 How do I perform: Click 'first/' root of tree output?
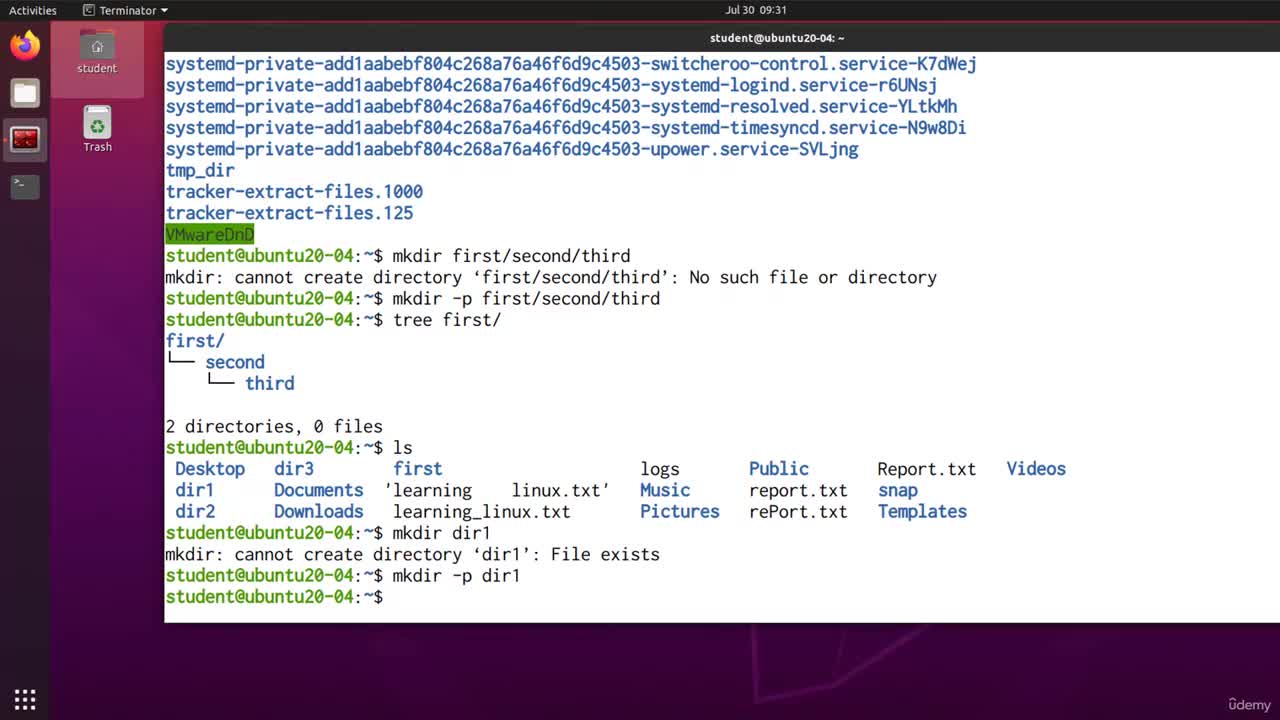195,341
